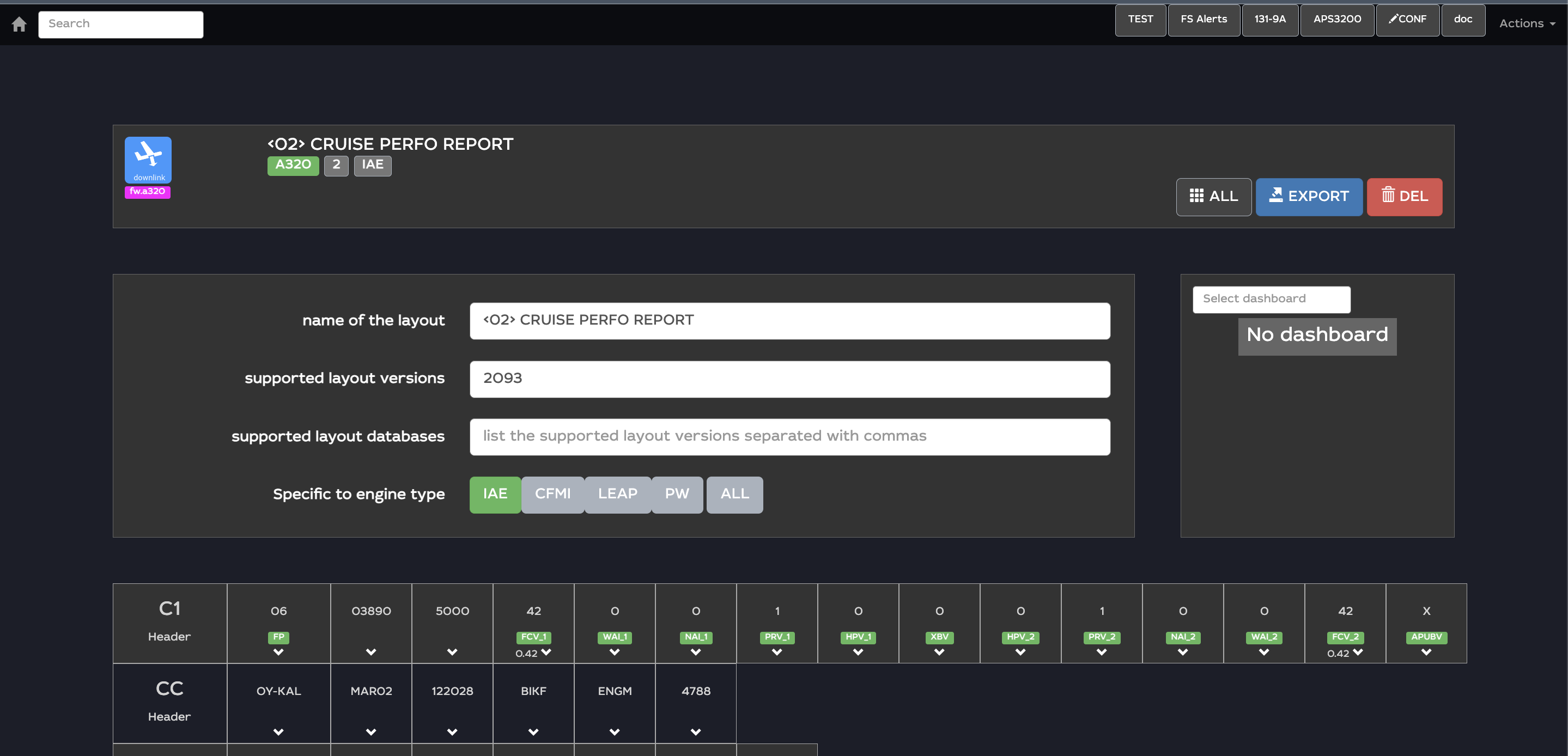Expand the HPV_2 cell chevron
Image resolution: width=1568 pixels, height=756 pixels.
tap(1020, 652)
